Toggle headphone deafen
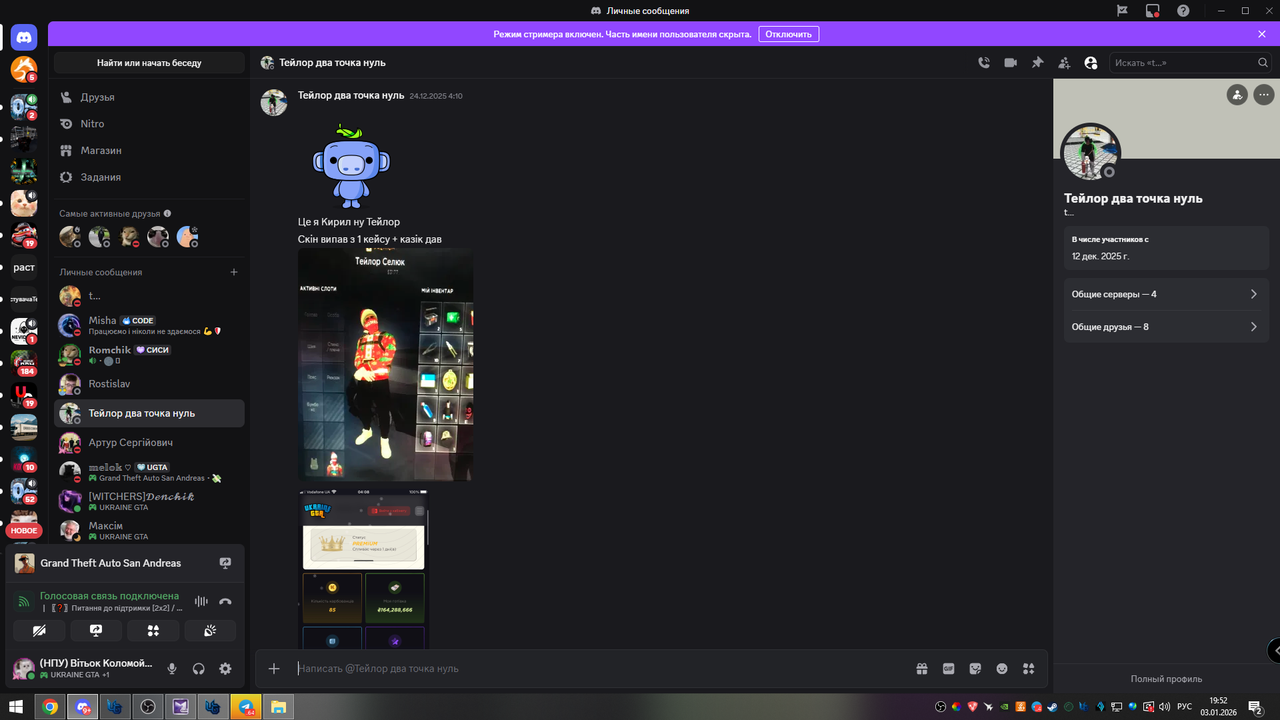 click(x=198, y=669)
